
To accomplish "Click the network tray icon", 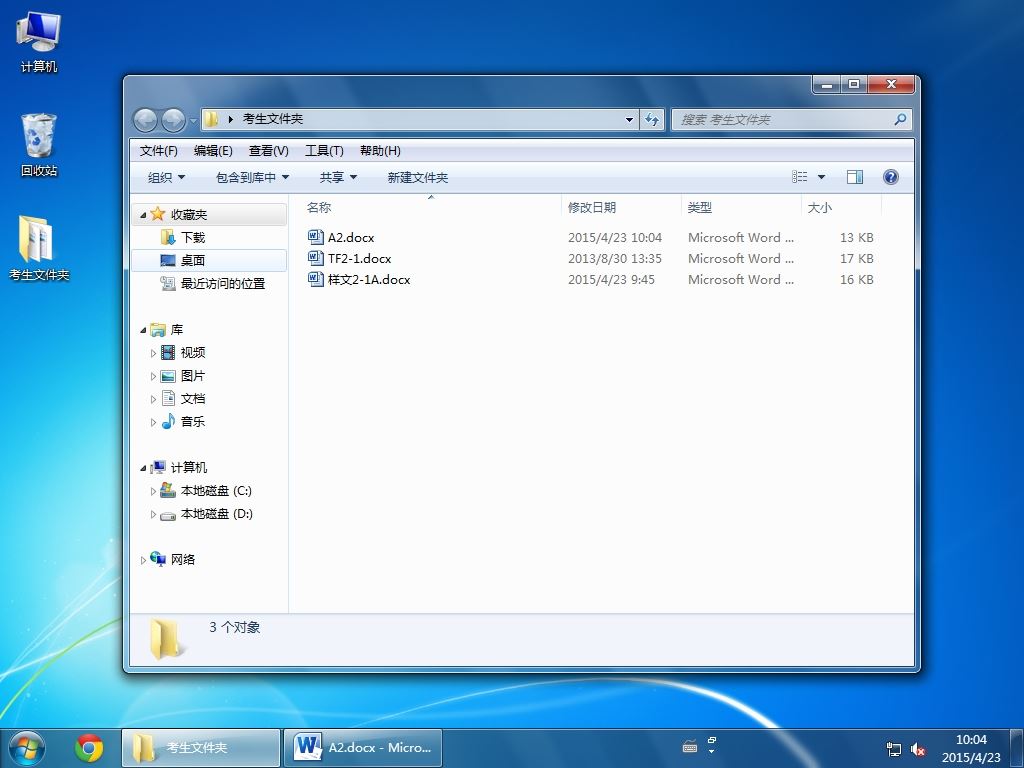I will (x=893, y=750).
